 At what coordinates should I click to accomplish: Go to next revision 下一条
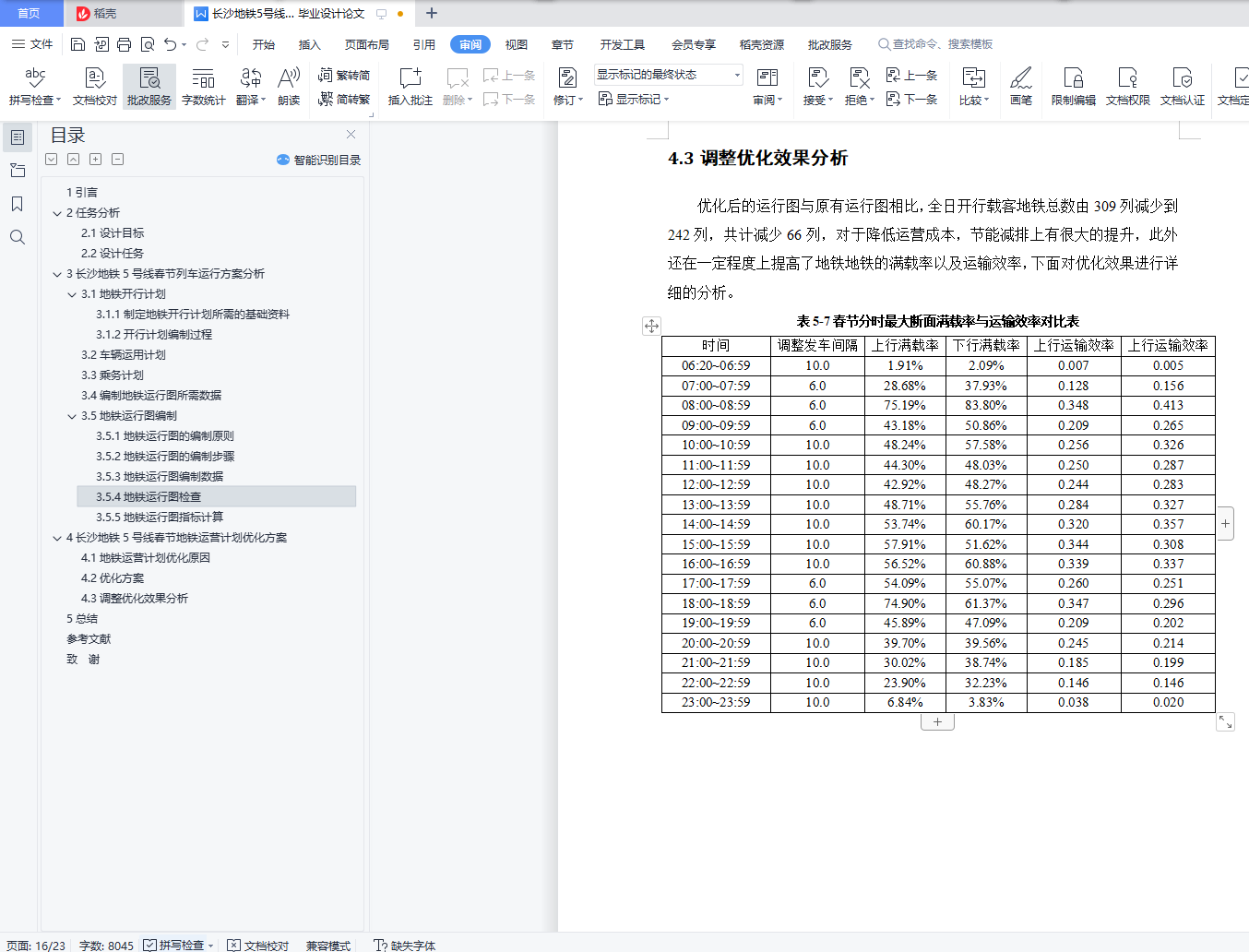(x=911, y=99)
